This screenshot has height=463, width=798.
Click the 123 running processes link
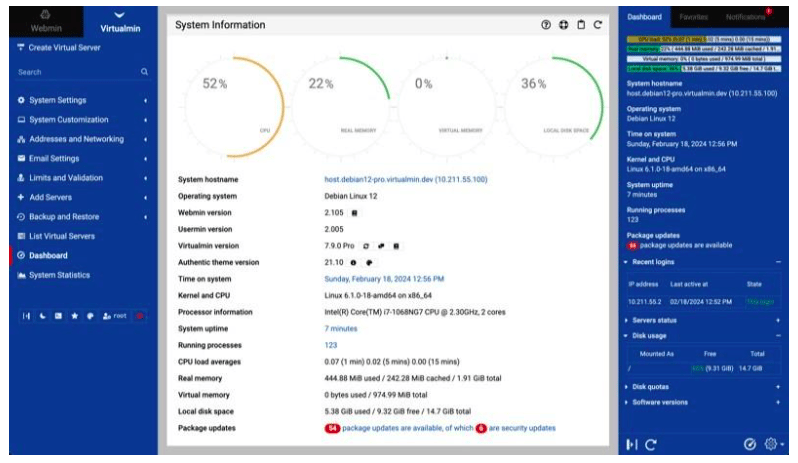coord(331,345)
